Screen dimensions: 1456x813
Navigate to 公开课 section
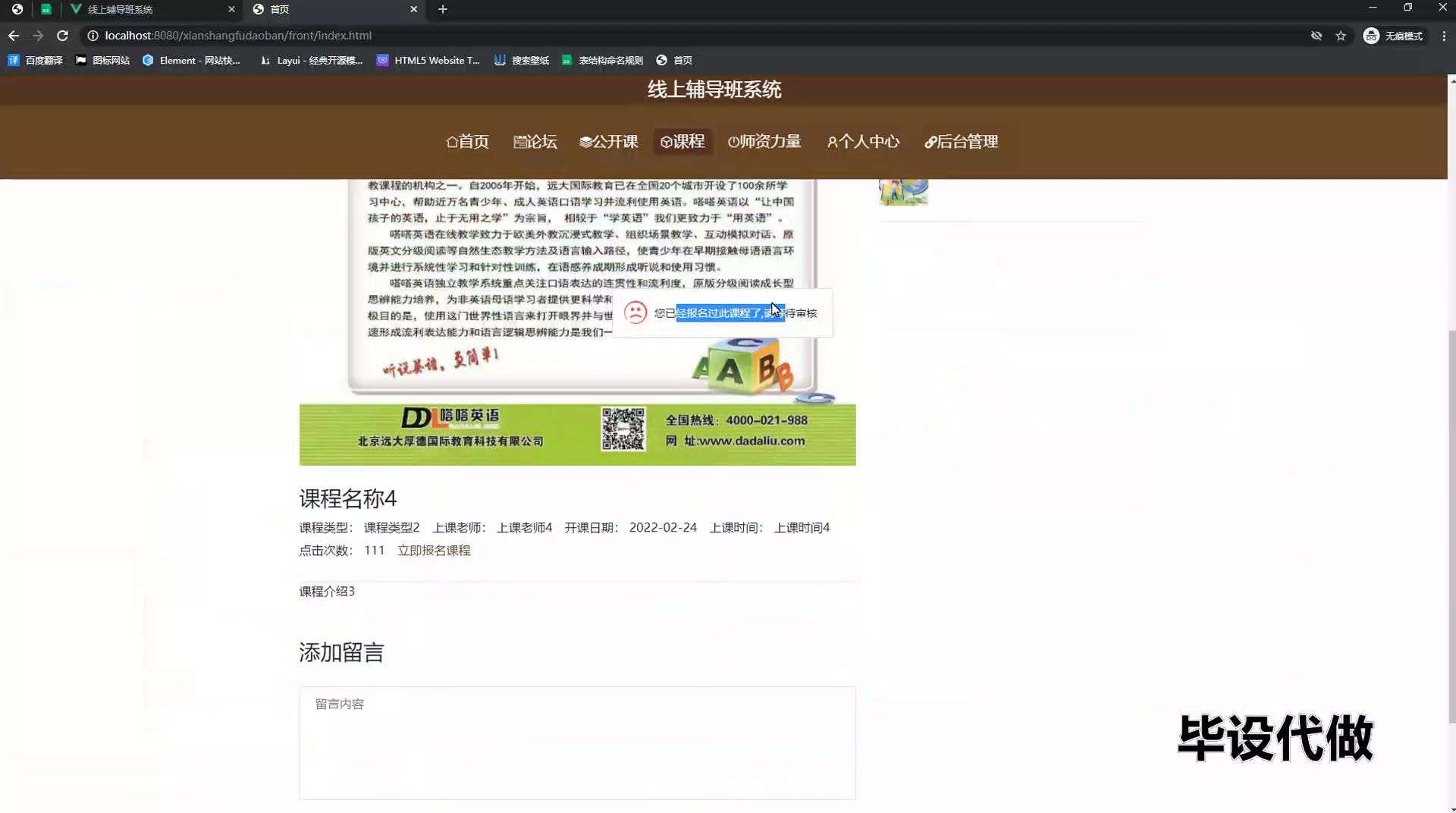click(609, 142)
